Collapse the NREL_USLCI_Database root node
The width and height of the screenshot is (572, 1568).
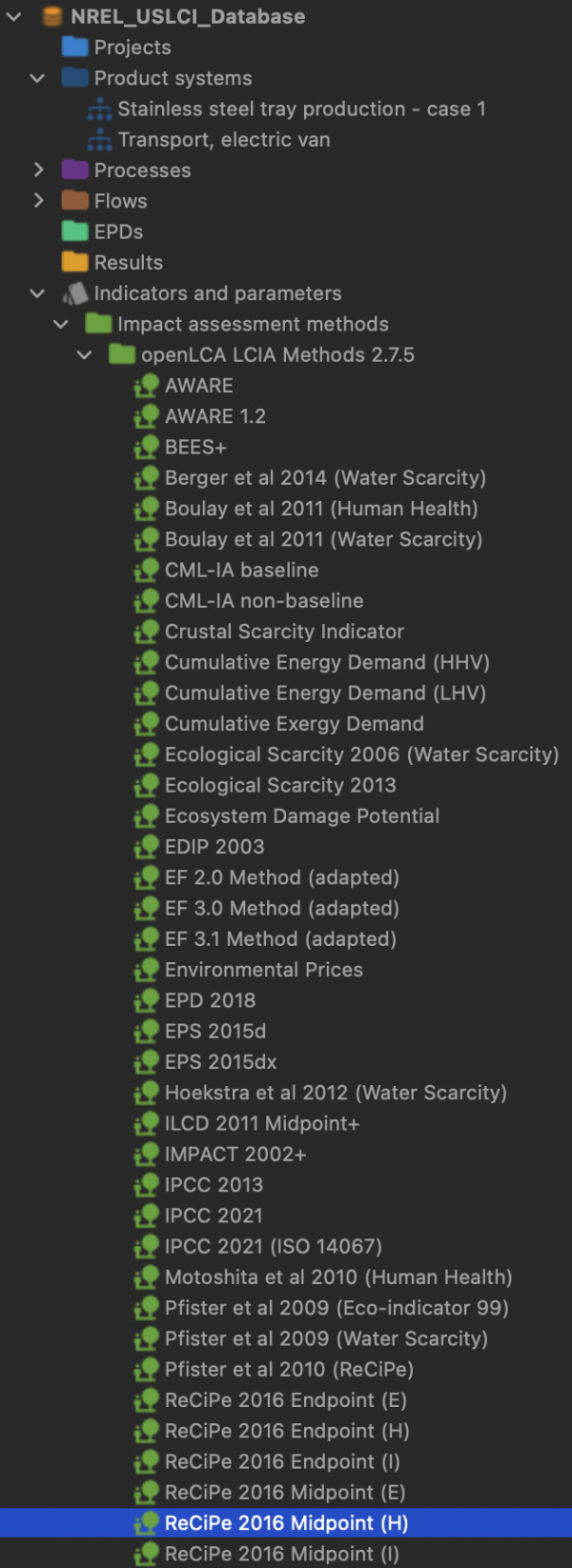click(13, 16)
